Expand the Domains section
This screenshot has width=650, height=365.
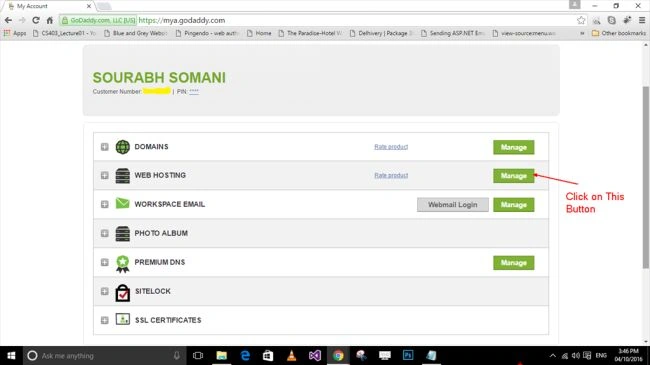pyautogui.click(x=104, y=147)
